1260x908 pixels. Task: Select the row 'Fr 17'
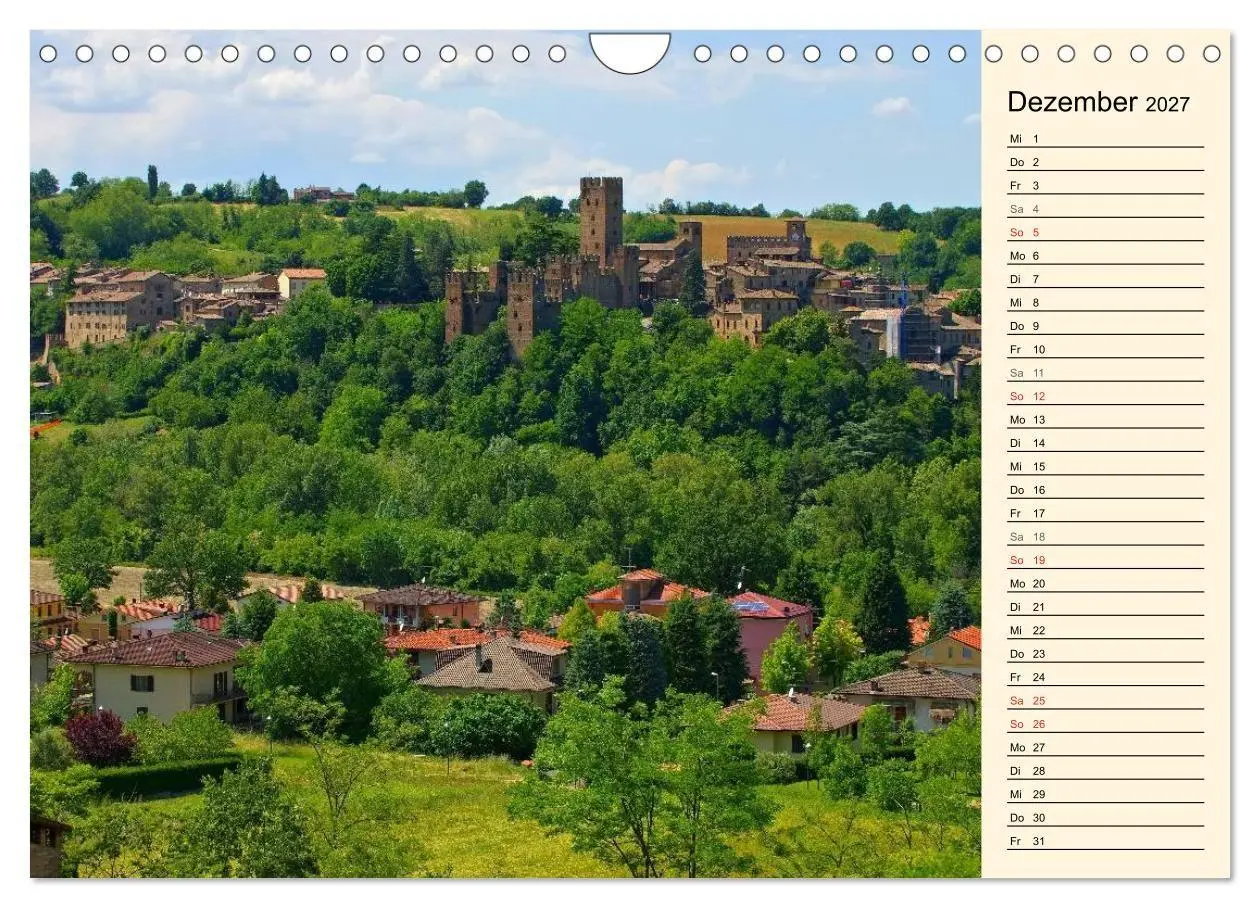tap(1105, 513)
